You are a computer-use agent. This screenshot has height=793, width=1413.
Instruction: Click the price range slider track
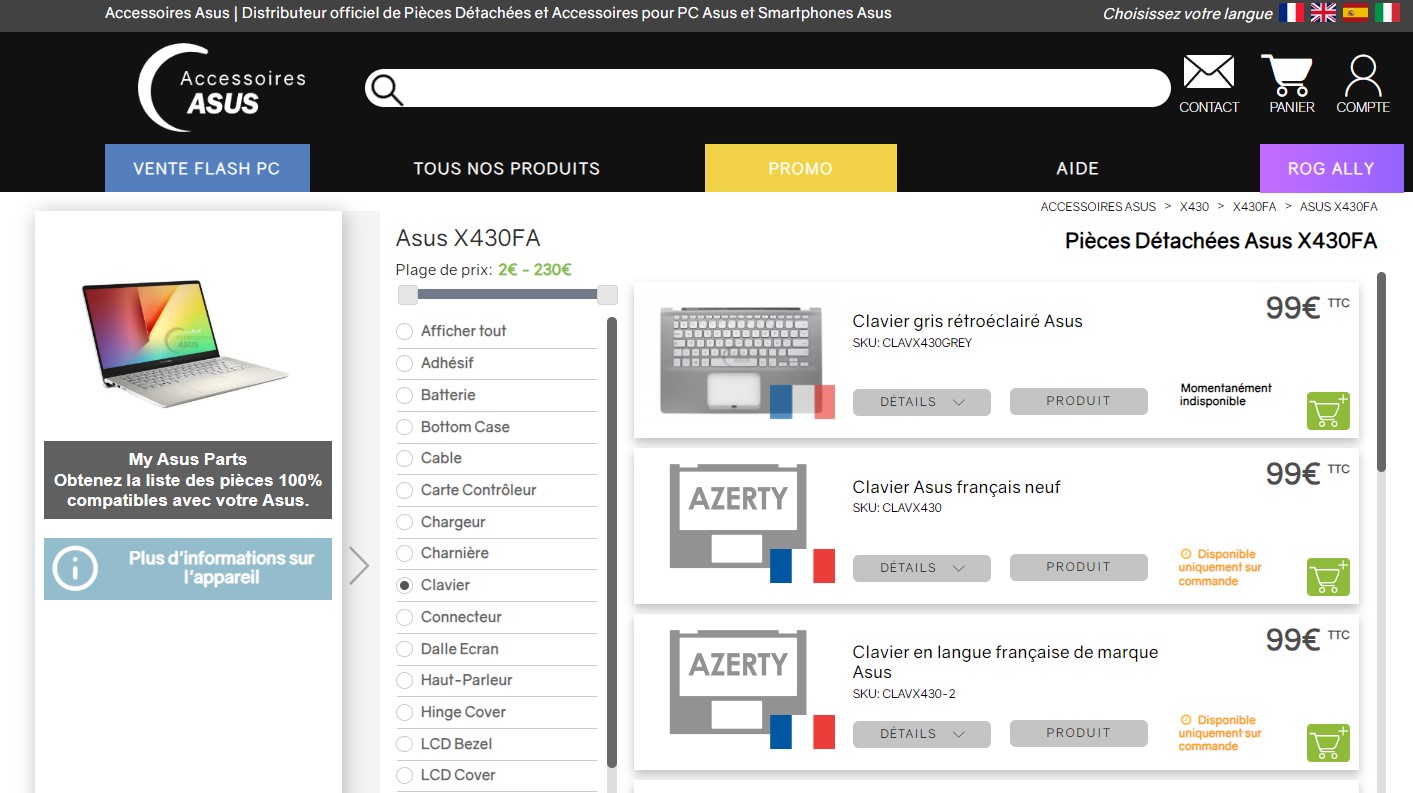point(507,294)
